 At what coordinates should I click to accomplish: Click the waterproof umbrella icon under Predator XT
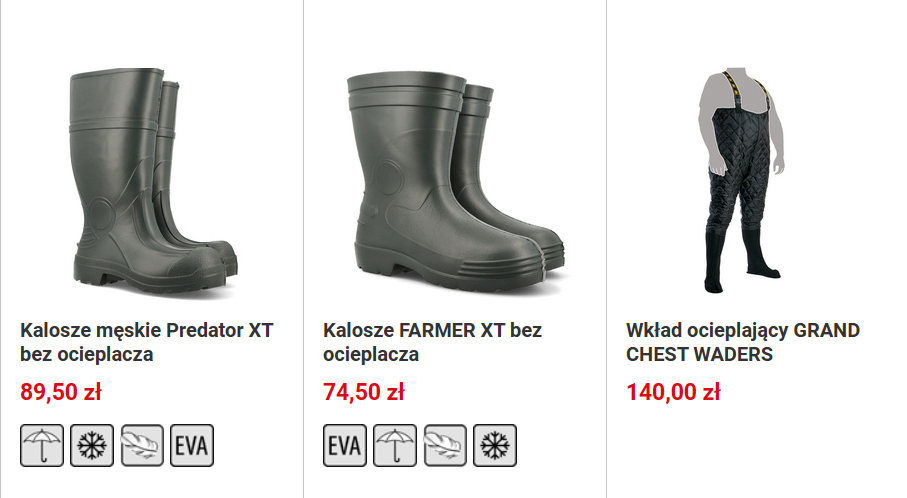tap(42, 445)
